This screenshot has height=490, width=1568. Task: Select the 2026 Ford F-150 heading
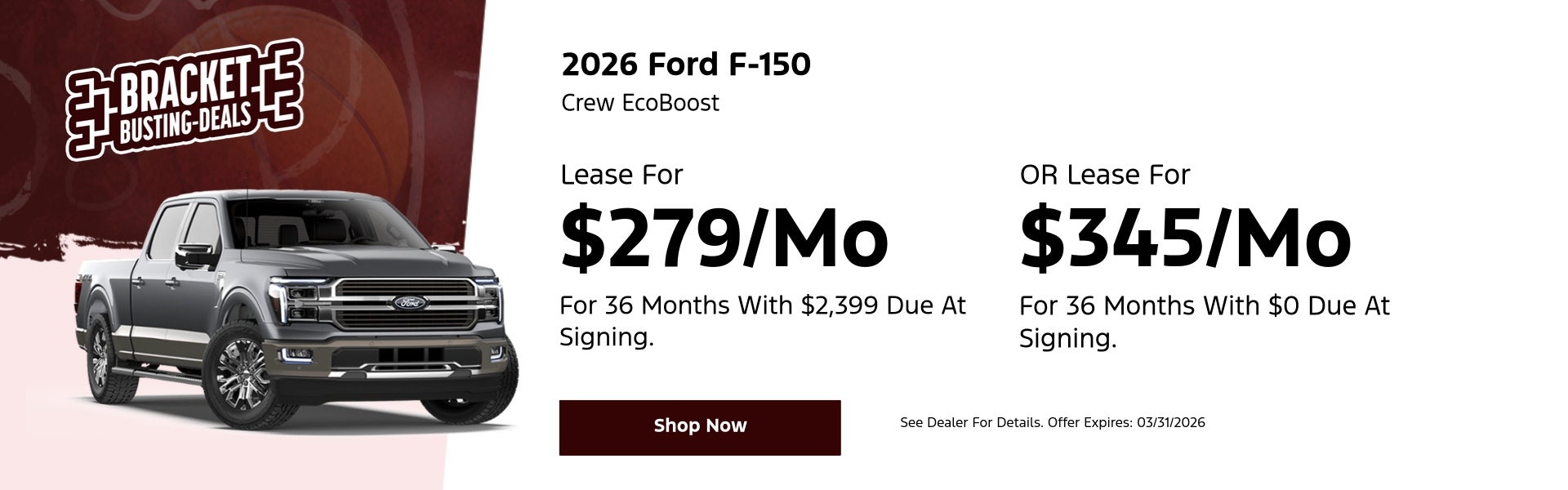pyautogui.click(x=686, y=65)
